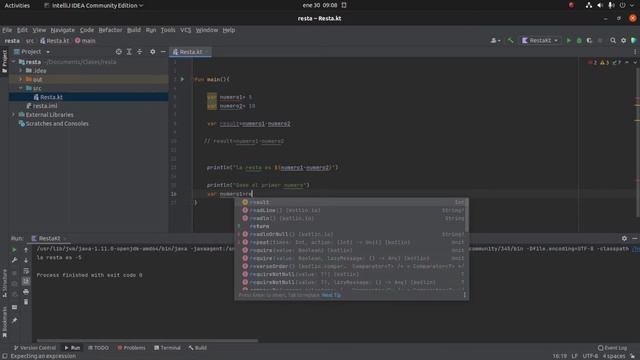
Task: Click the gutter run arrow beside fun main
Action: click(182, 79)
